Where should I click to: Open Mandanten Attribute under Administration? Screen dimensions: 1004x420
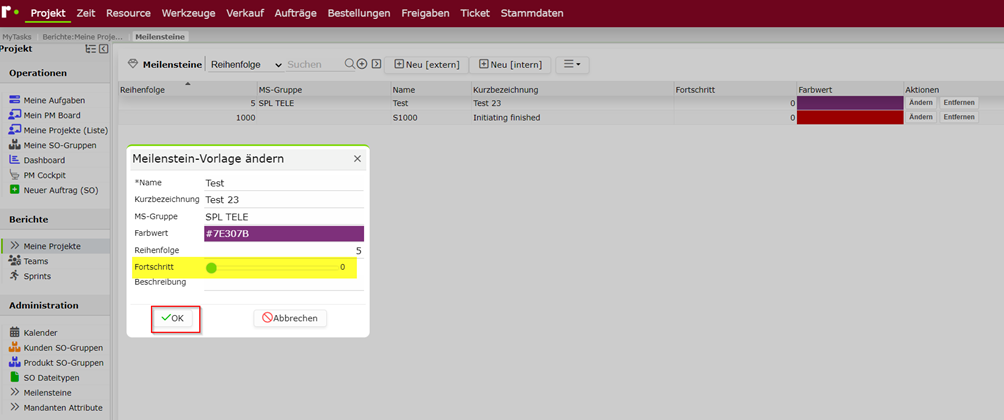pos(56,408)
